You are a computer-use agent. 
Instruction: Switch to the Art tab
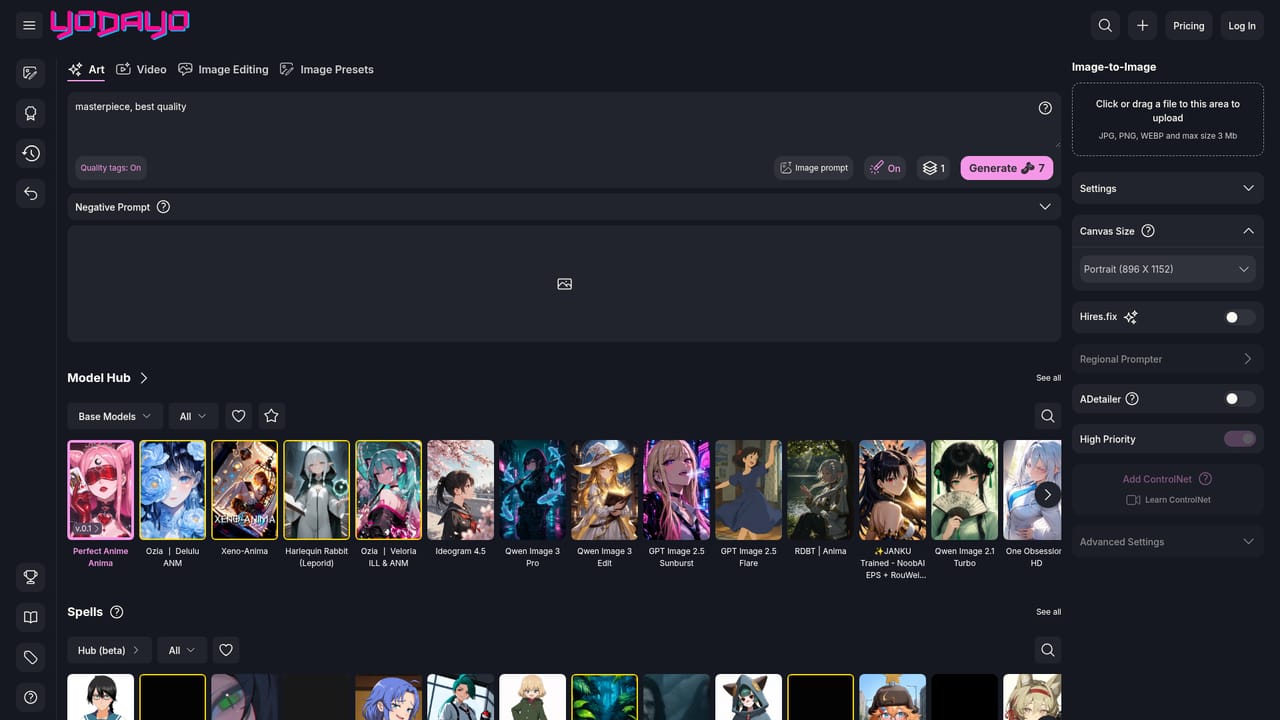click(x=86, y=69)
